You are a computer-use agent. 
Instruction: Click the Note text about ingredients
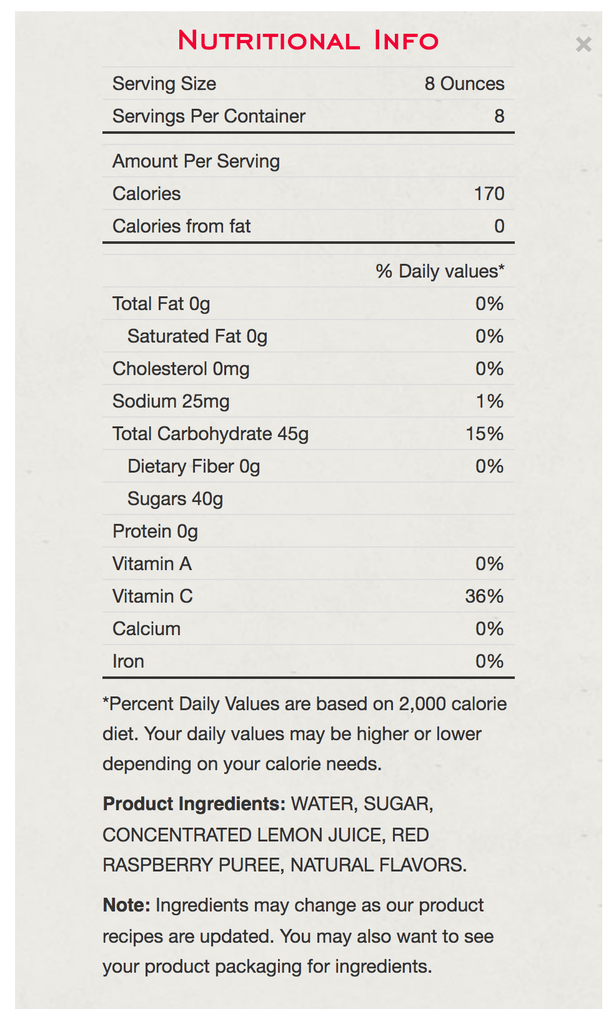298,936
